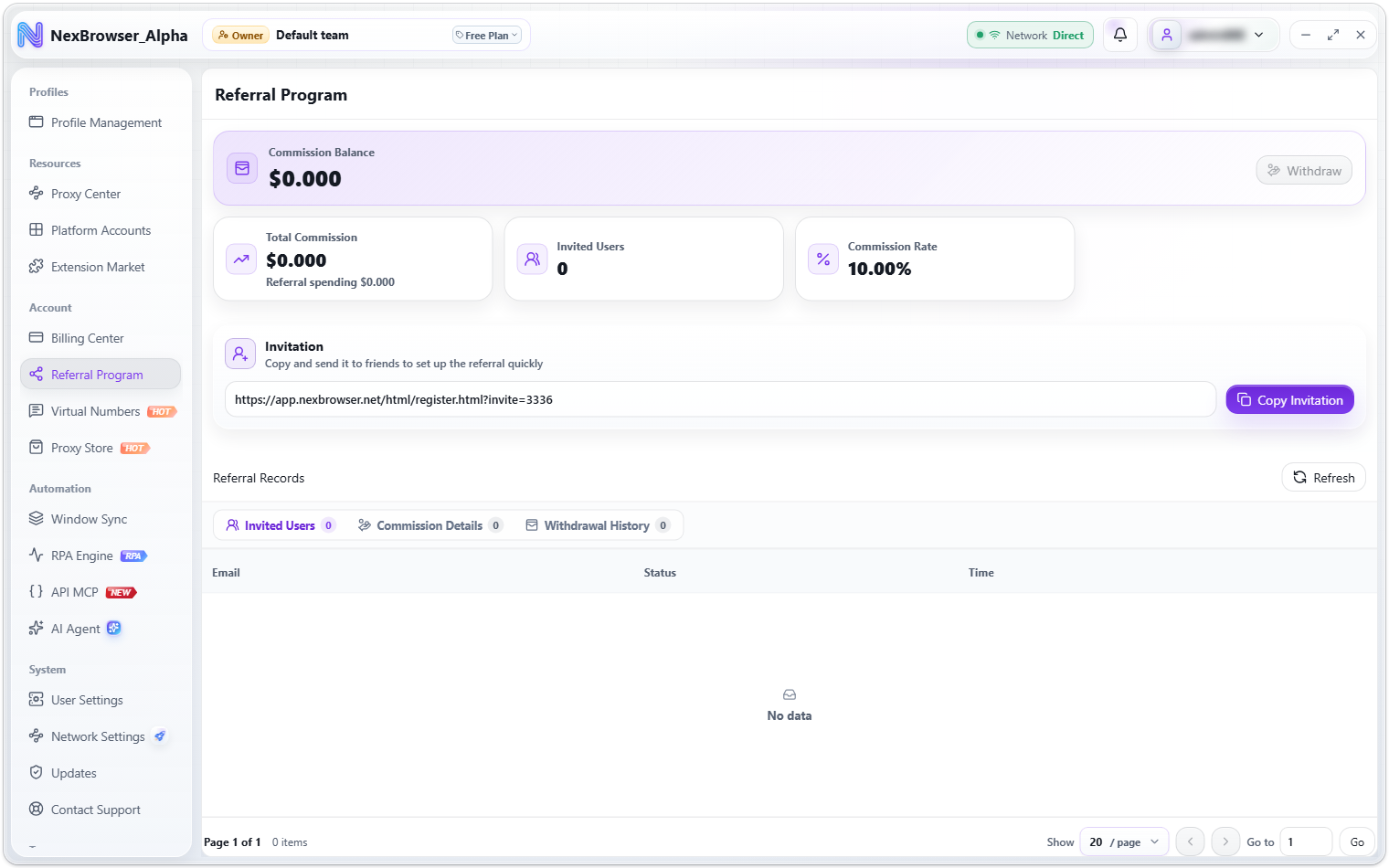Image resolution: width=1389 pixels, height=868 pixels.
Task: Open the Extension Market
Action: coord(101,267)
